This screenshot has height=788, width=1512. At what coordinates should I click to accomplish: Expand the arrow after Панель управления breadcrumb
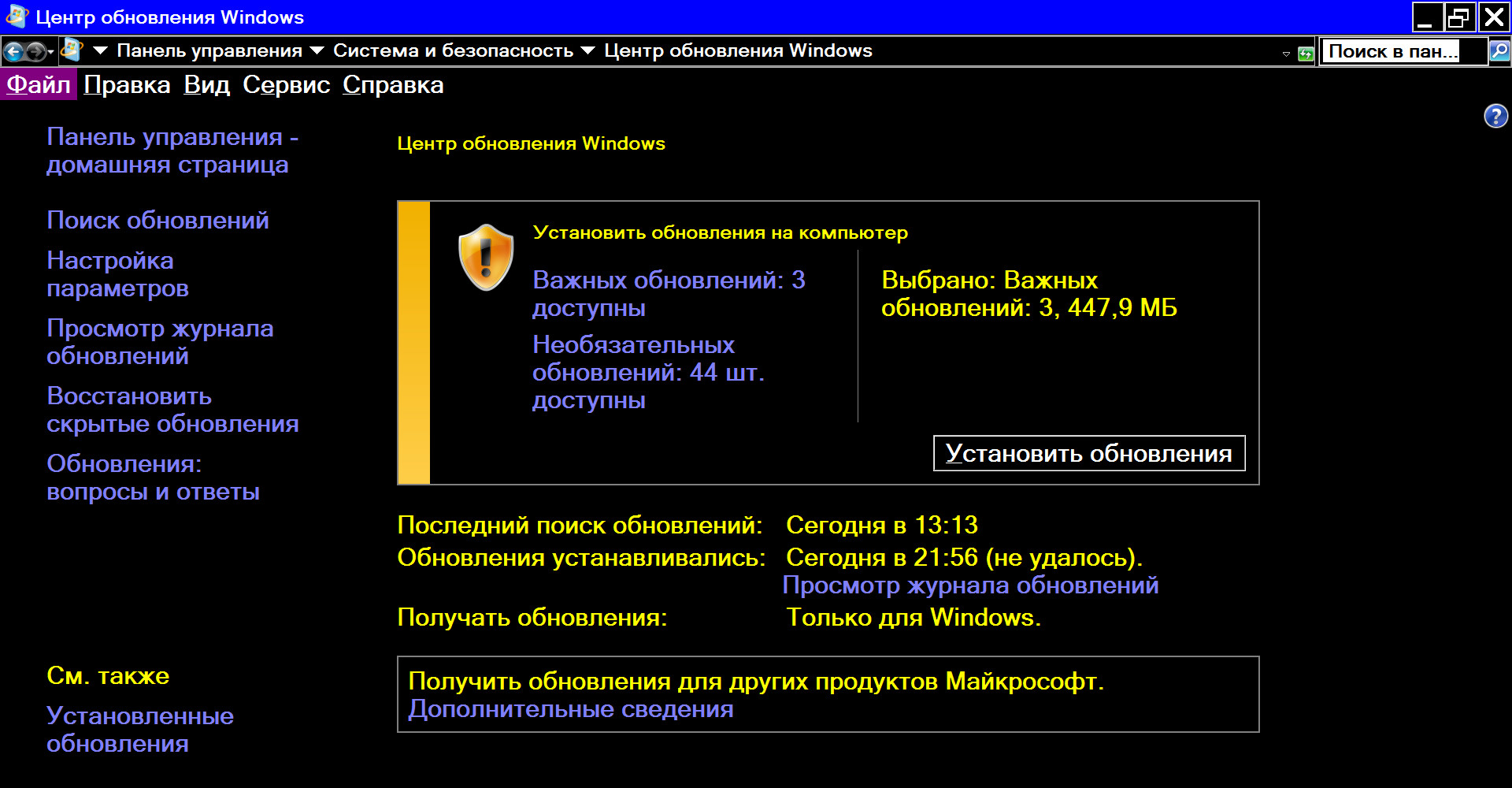coord(317,50)
